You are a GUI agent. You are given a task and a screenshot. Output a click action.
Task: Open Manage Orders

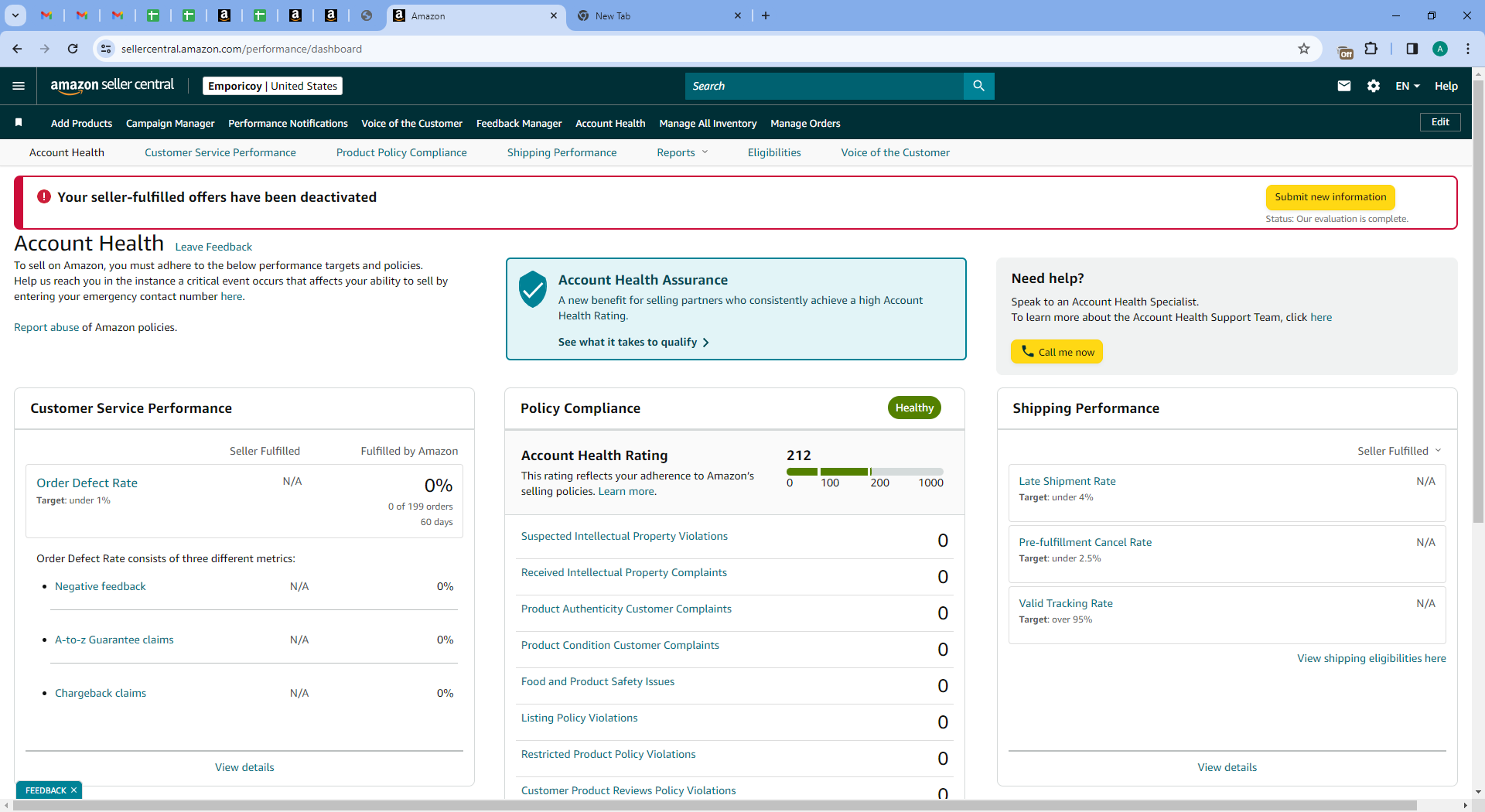click(x=805, y=123)
